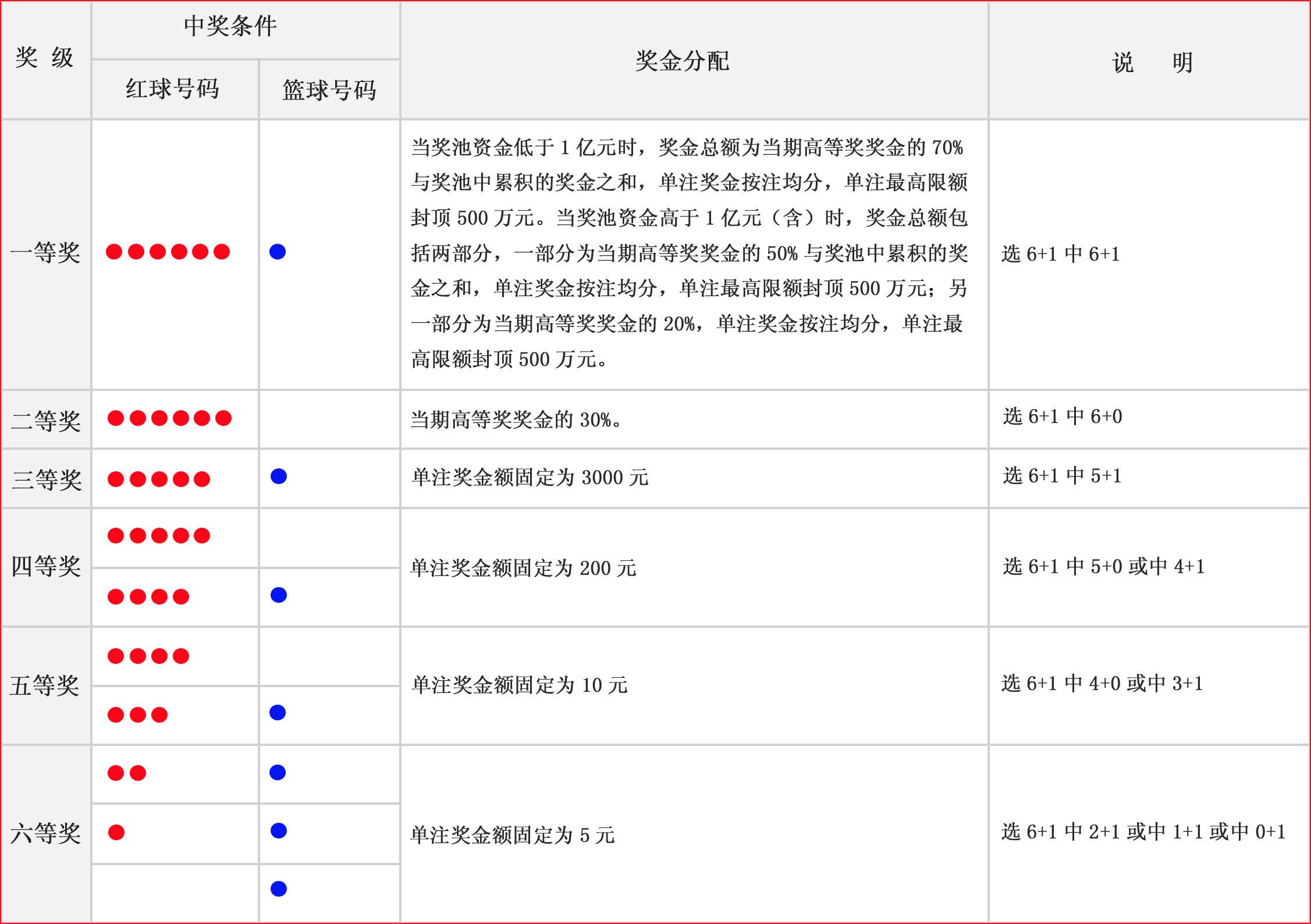
Task: Select the 五等奖 row label
Action: [45, 685]
